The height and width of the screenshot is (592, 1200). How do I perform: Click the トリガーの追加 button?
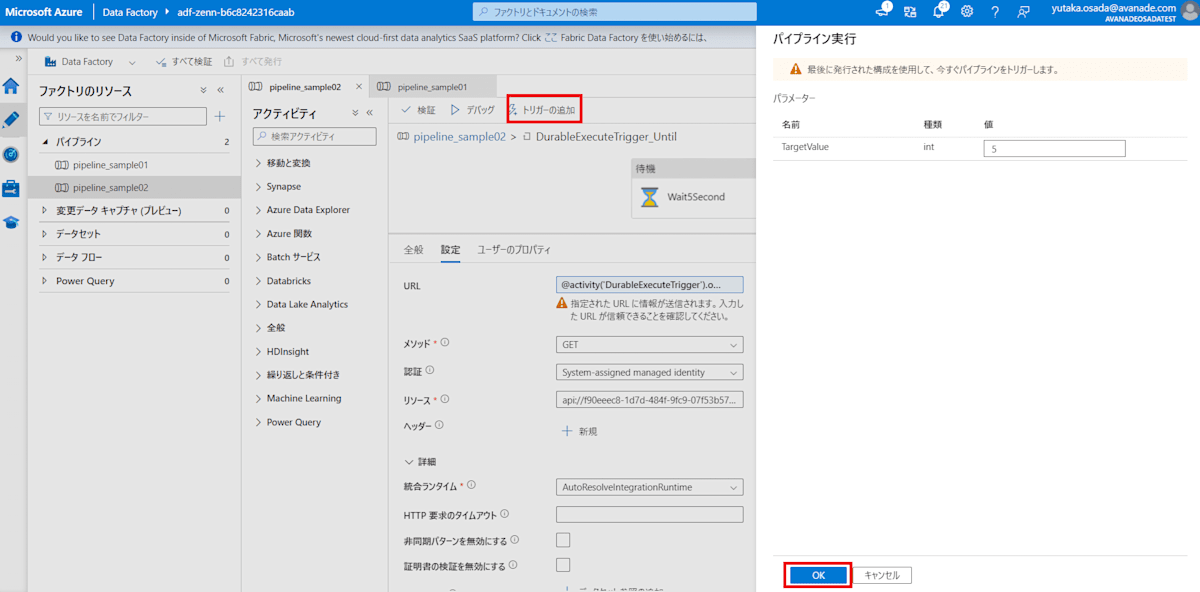pyautogui.click(x=543, y=110)
